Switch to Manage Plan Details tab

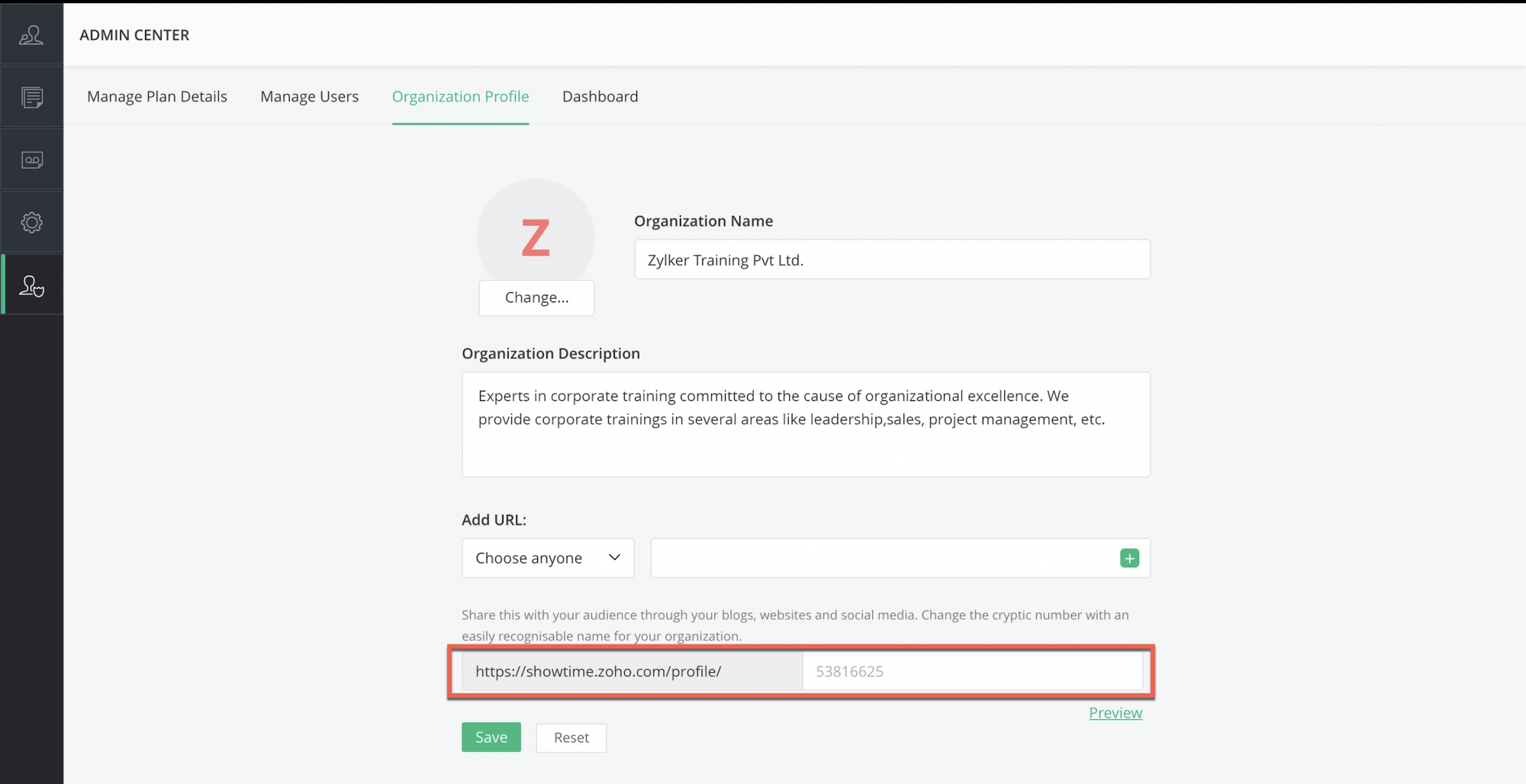(x=157, y=97)
